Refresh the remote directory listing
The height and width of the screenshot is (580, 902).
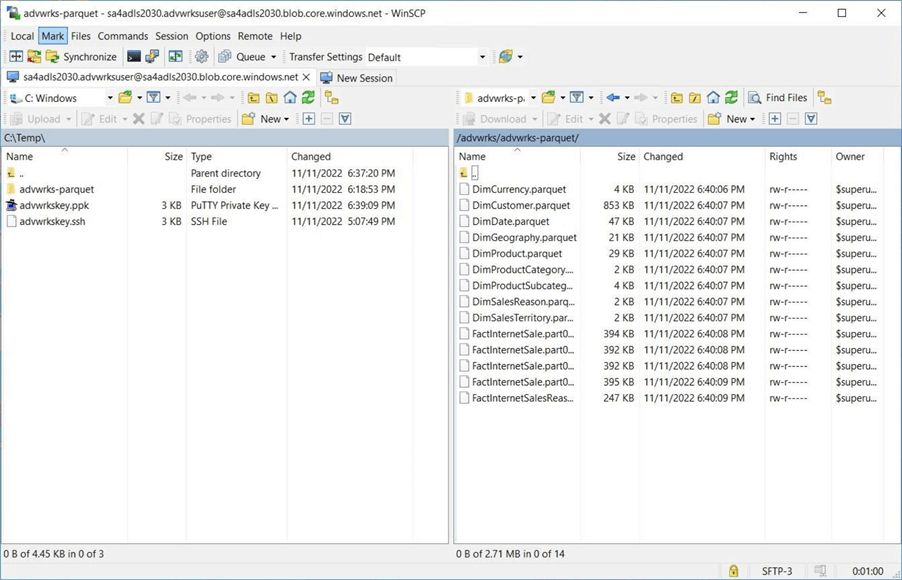[731, 98]
